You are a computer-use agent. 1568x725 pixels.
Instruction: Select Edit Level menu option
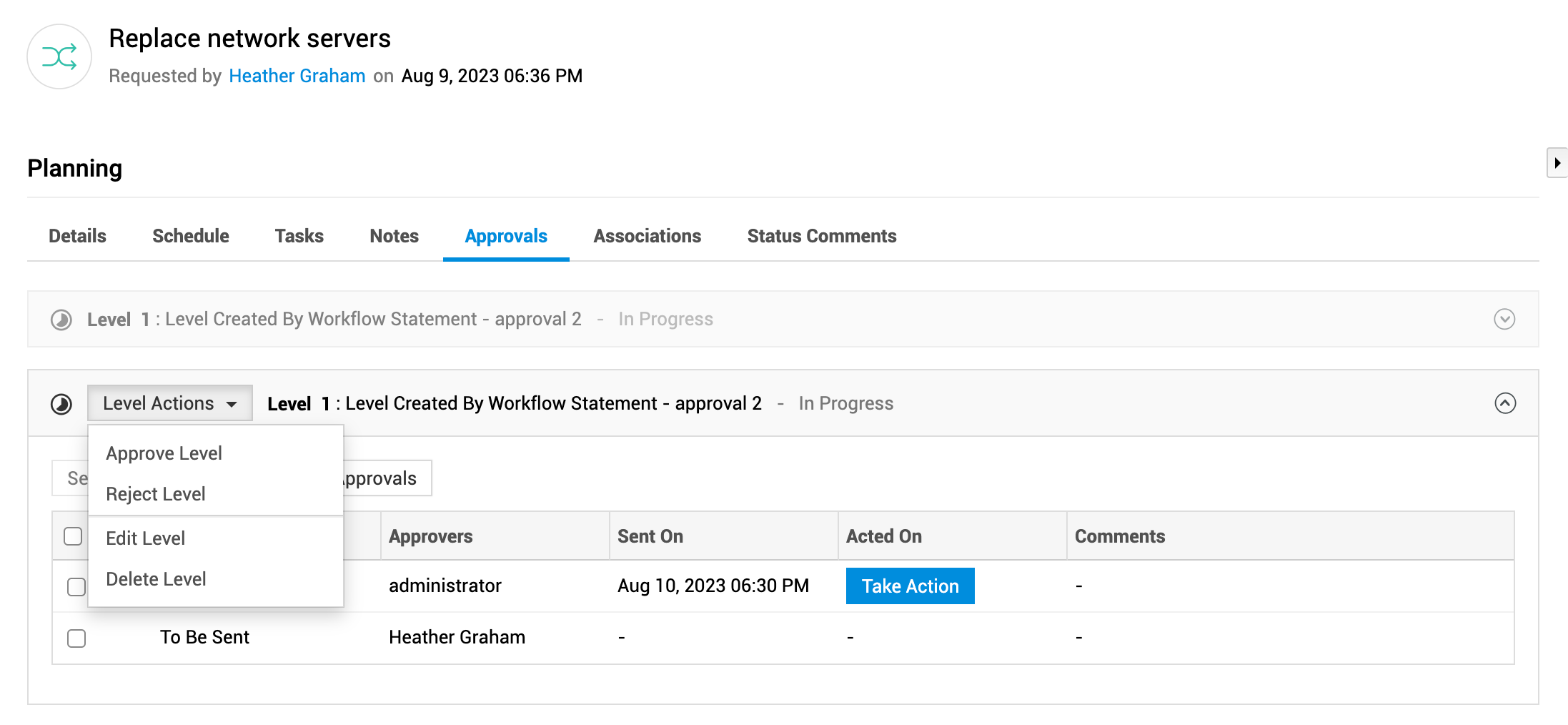[145, 538]
